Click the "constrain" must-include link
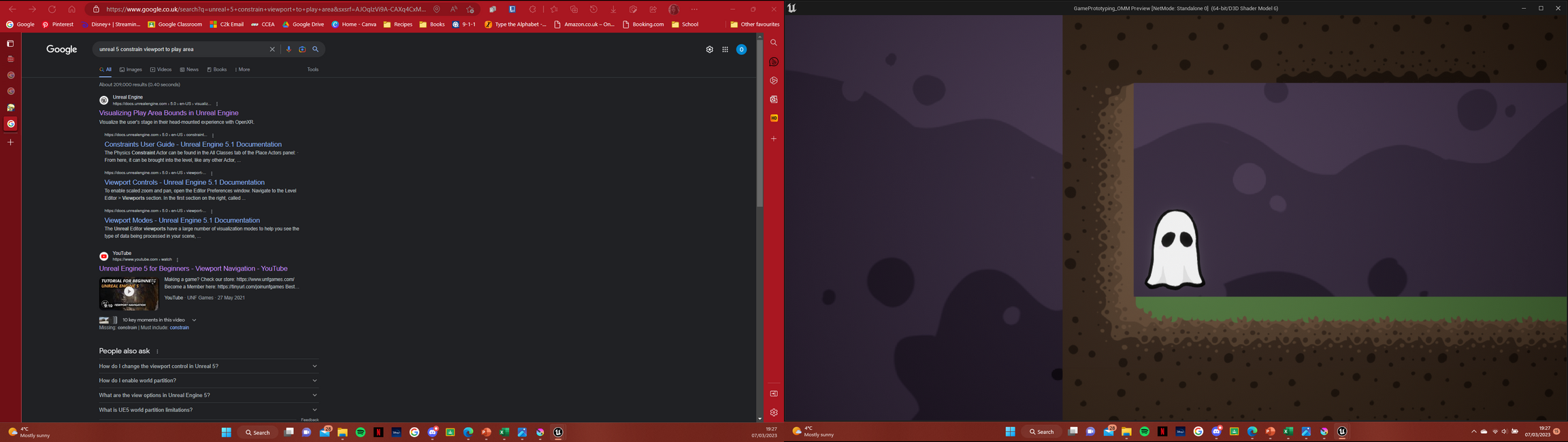 pos(180,328)
